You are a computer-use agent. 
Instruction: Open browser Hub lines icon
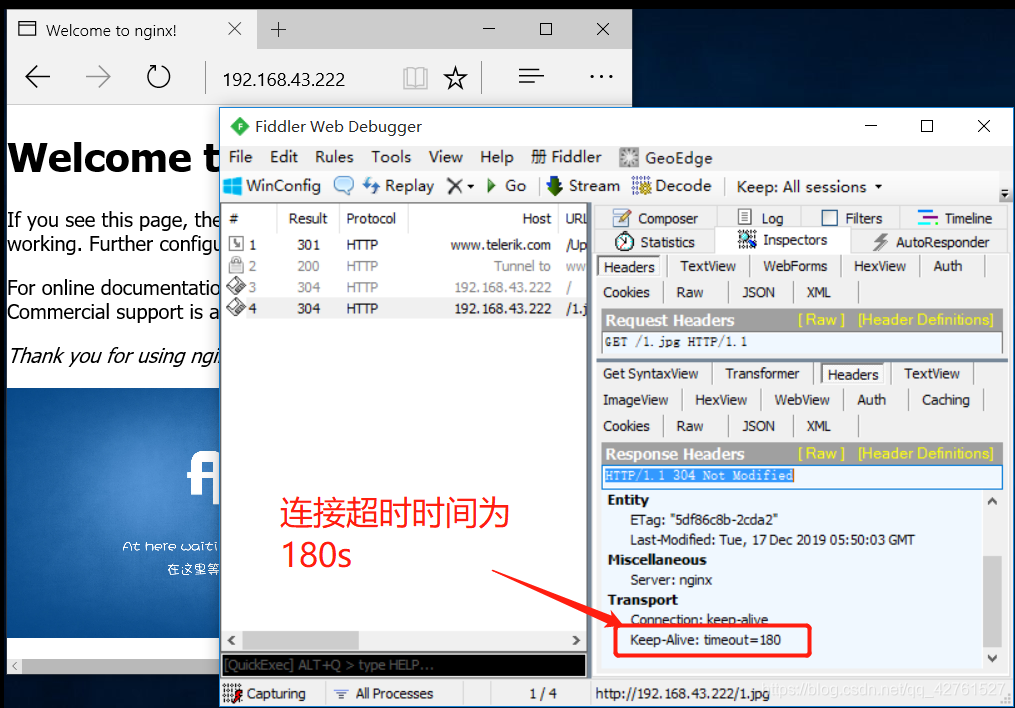coord(531,77)
